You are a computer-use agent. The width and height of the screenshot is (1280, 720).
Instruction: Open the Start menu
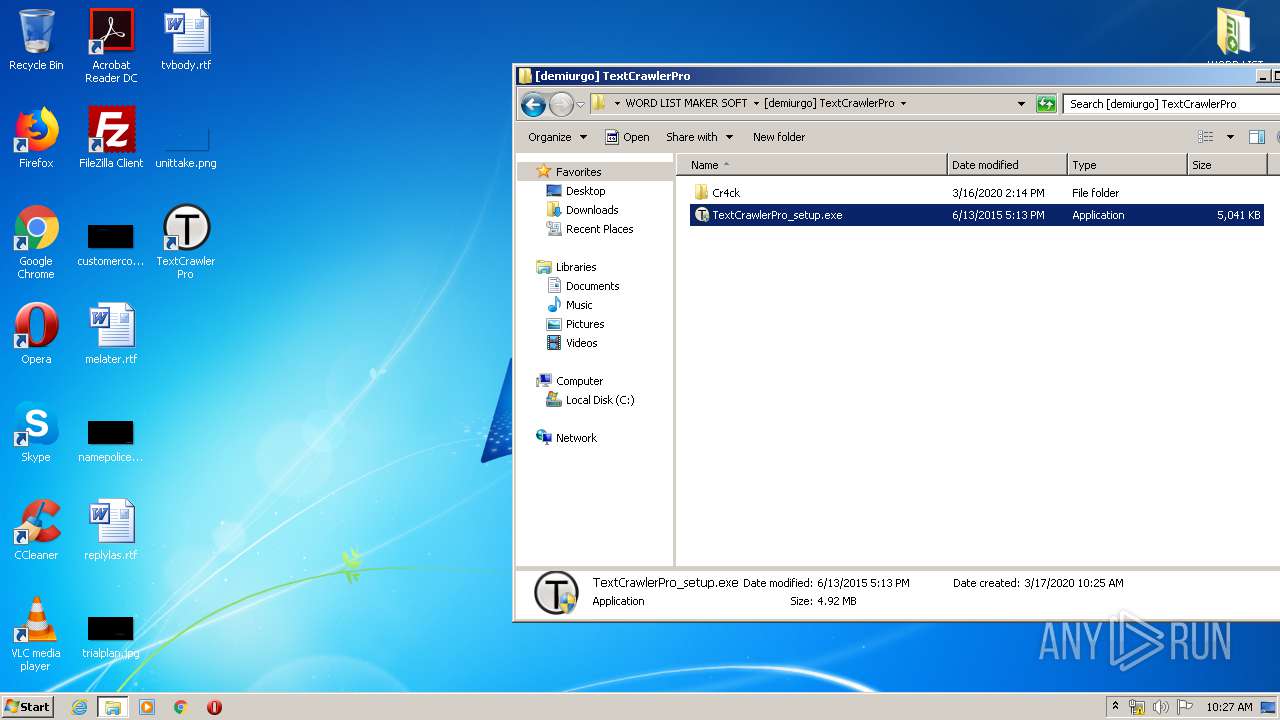[x=27, y=707]
